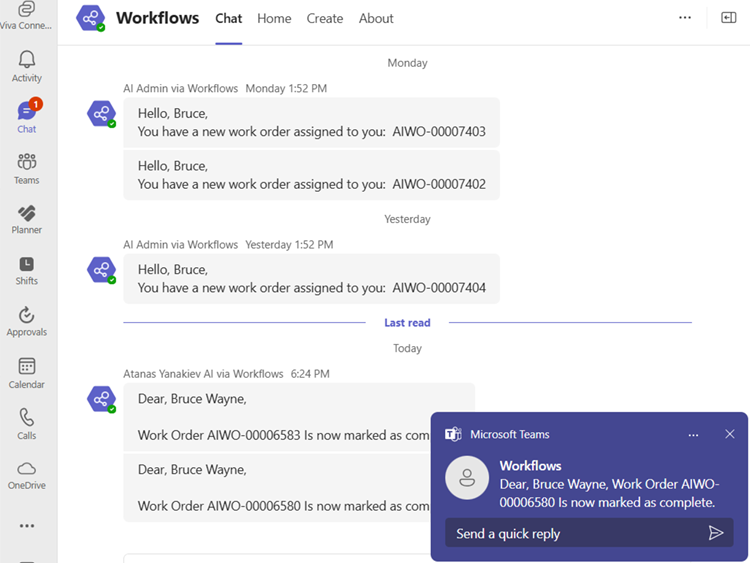Click Workflows avatar beside AIWO-00006583 message

click(101, 399)
